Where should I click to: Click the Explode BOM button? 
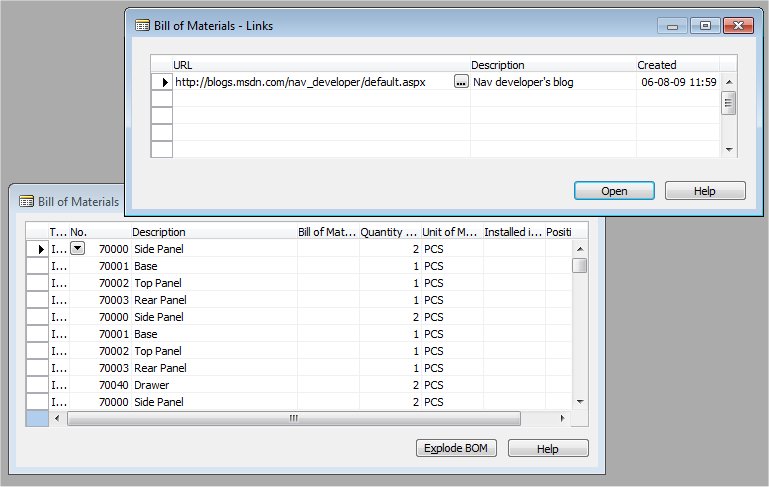(x=456, y=449)
